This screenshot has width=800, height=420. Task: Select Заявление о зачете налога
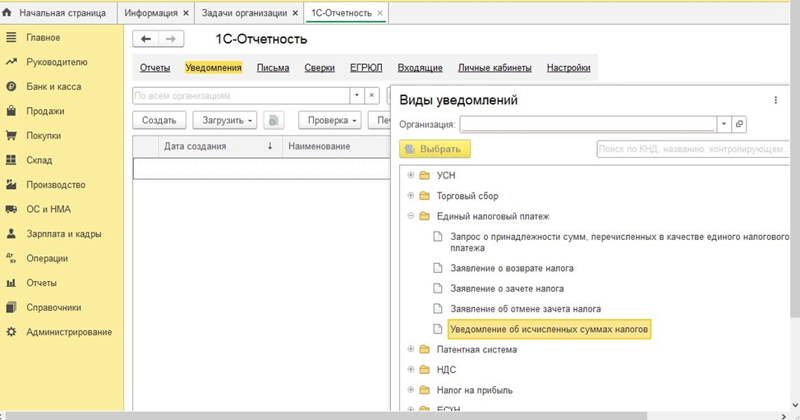click(507, 288)
